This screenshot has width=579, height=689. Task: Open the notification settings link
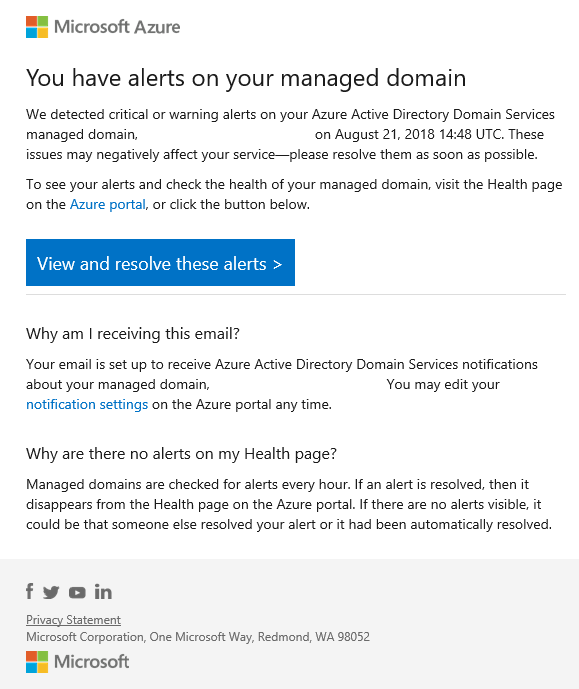click(87, 404)
